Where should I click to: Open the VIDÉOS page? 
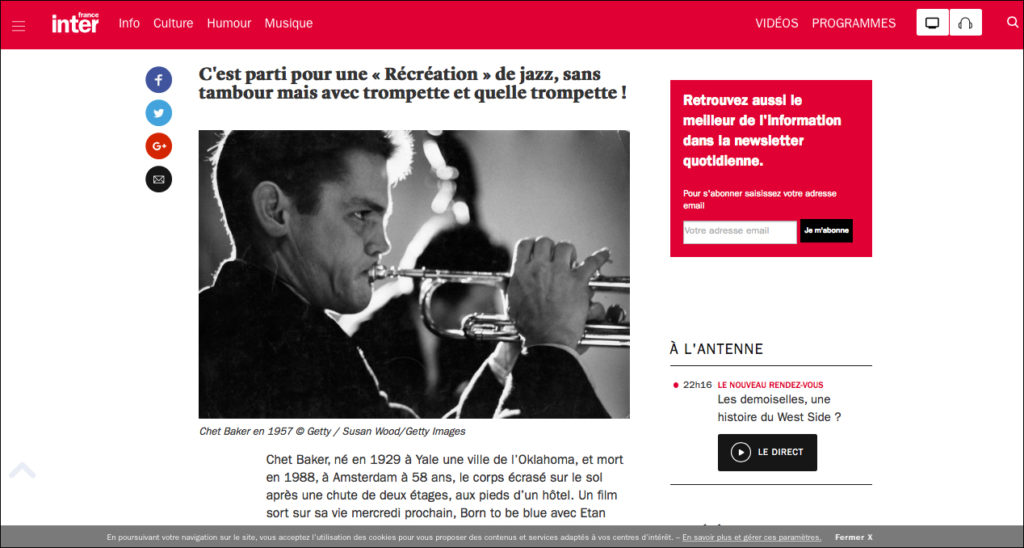(x=776, y=23)
